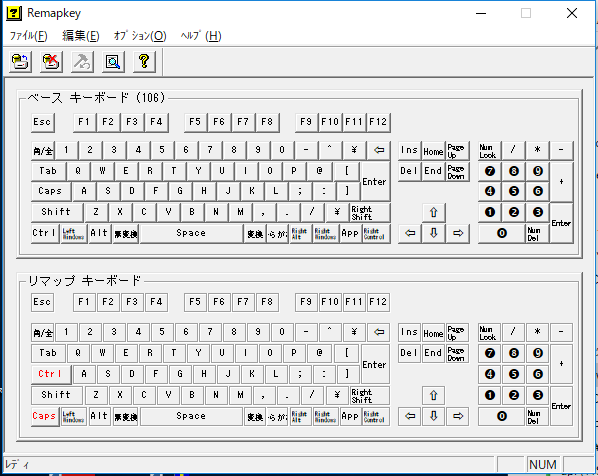Screen dimensions: 598x476
Task: Open the ファイル(F) menu
Action: tap(29, 36)
